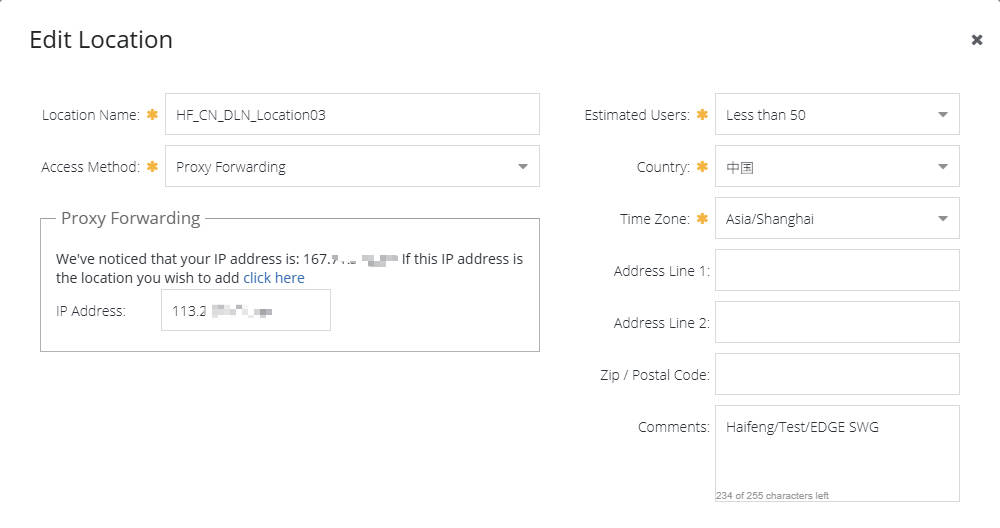Expand the Estimated Users dropdown arrow
The height and width of the screenshot is (528, 1000).
(943, 115)
